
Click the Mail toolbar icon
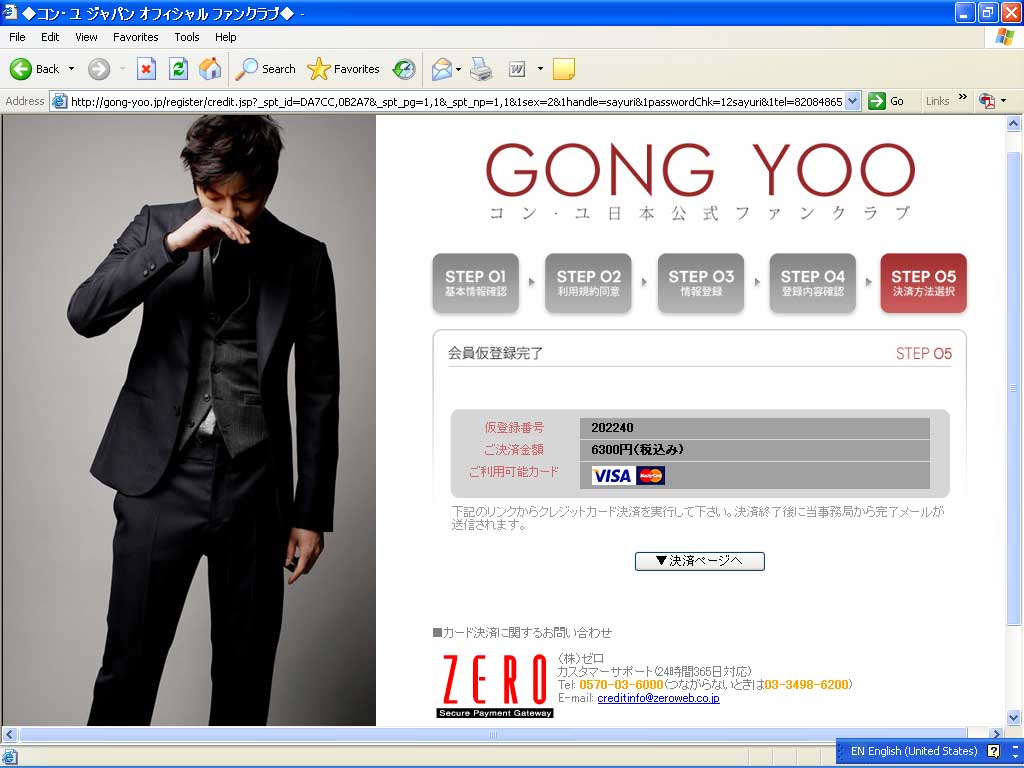(x=442, y=69)
